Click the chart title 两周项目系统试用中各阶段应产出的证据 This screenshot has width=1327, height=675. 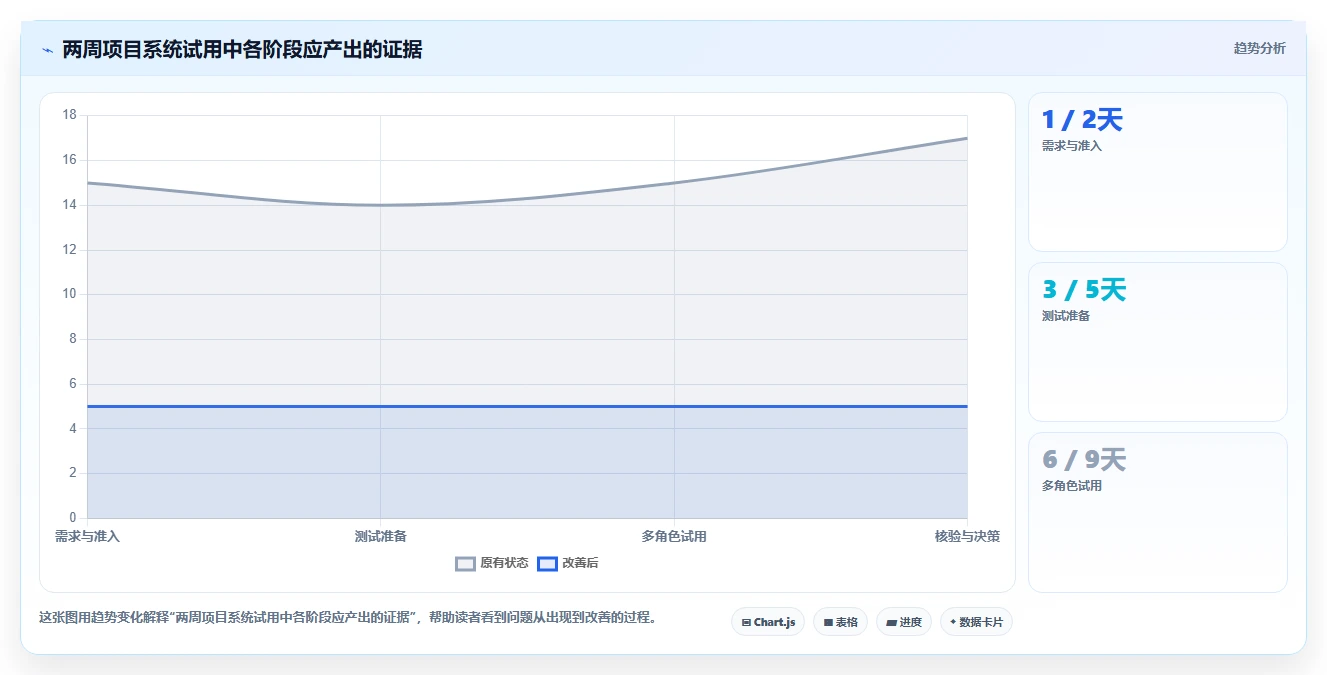(x=242, y=50)
